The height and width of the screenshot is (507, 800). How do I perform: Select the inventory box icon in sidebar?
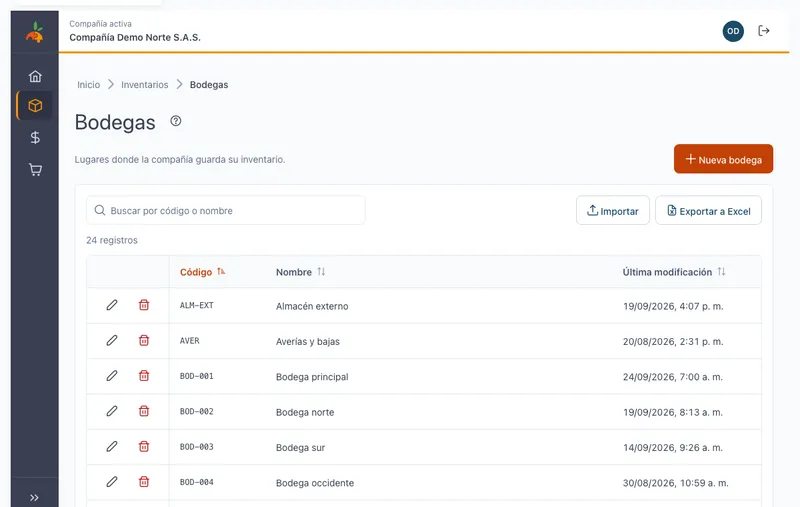(x=35, y=106)
